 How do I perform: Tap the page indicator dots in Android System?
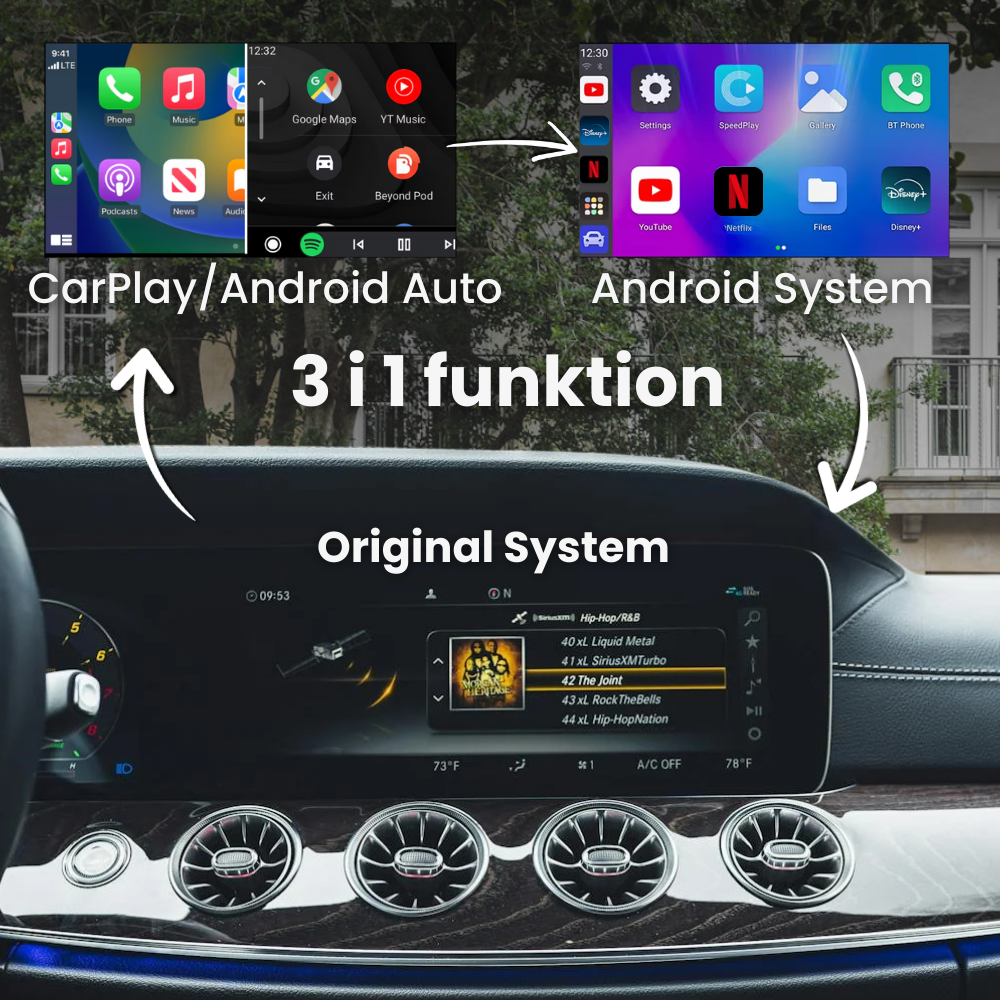coord(781,247)
